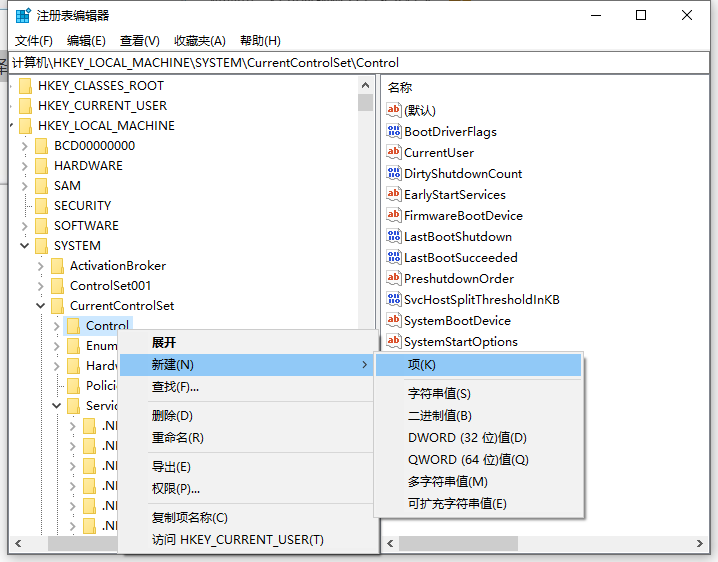Click the HKEY_CLASSES_ROOT folder icon
Viewport: 718px width, 562px height.
(x=25, y=86)
